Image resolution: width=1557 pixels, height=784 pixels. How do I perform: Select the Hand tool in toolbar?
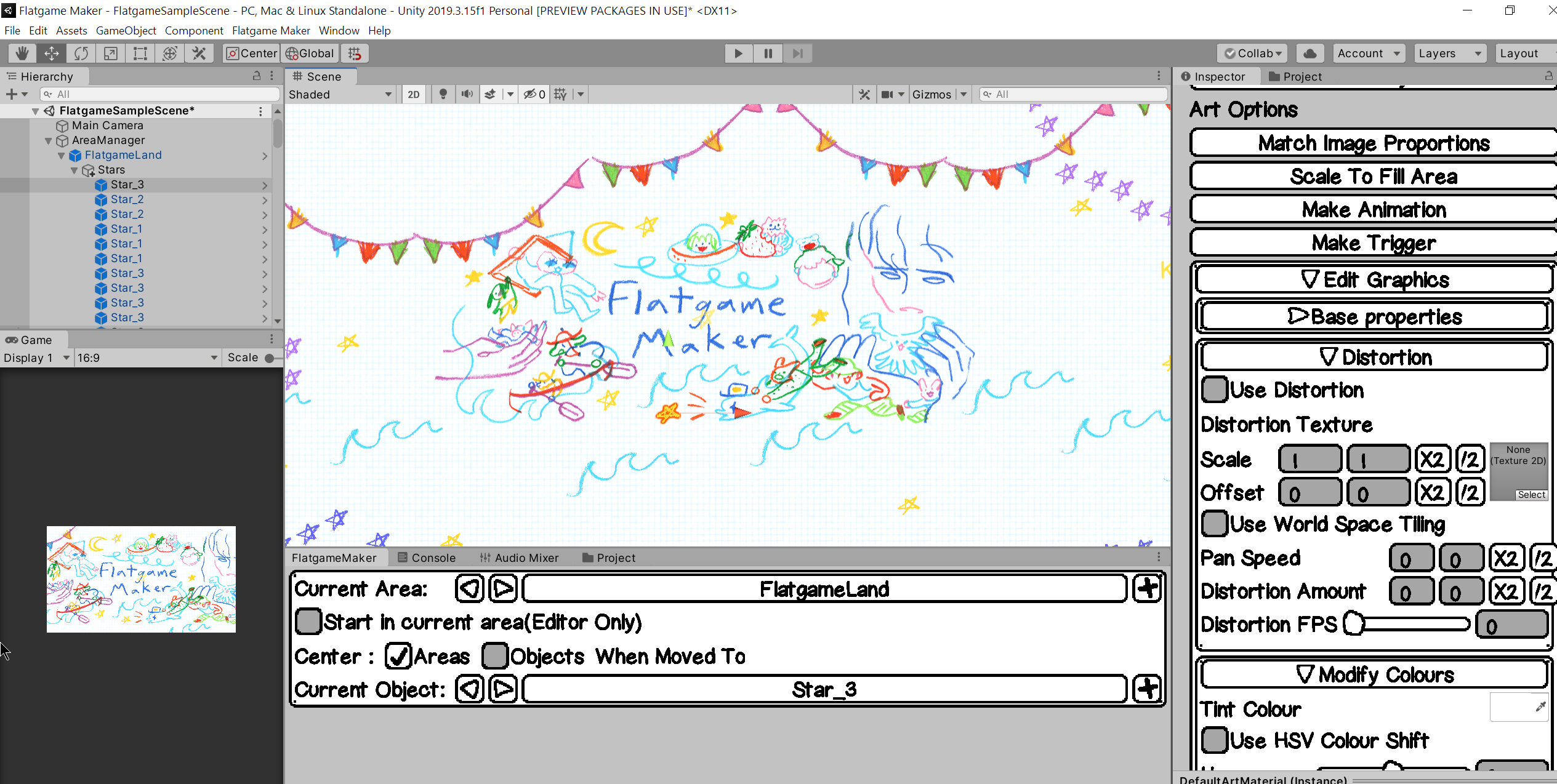[x=22, y=54]
